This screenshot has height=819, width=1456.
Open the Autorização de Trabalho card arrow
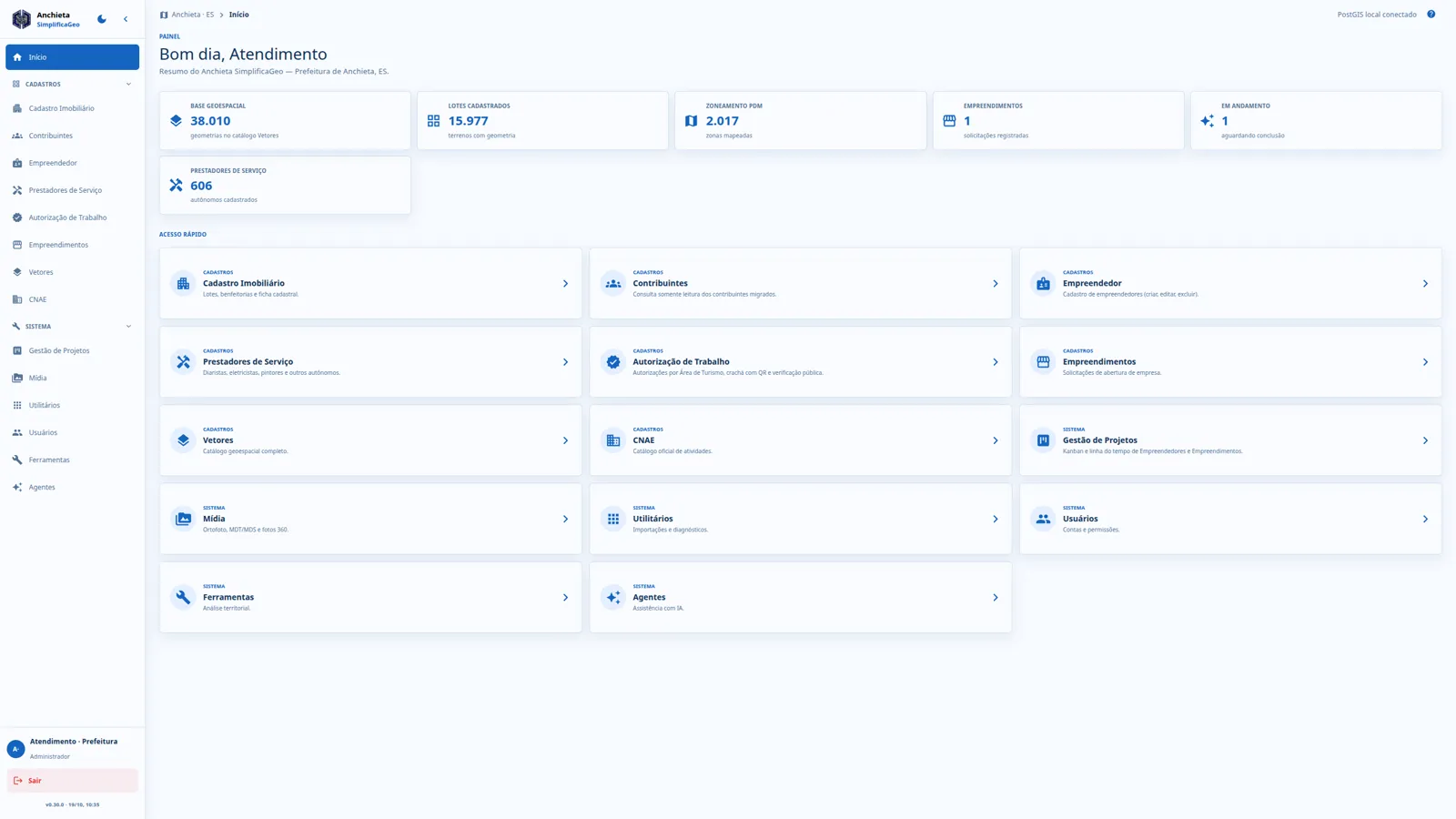click(996, 362)
